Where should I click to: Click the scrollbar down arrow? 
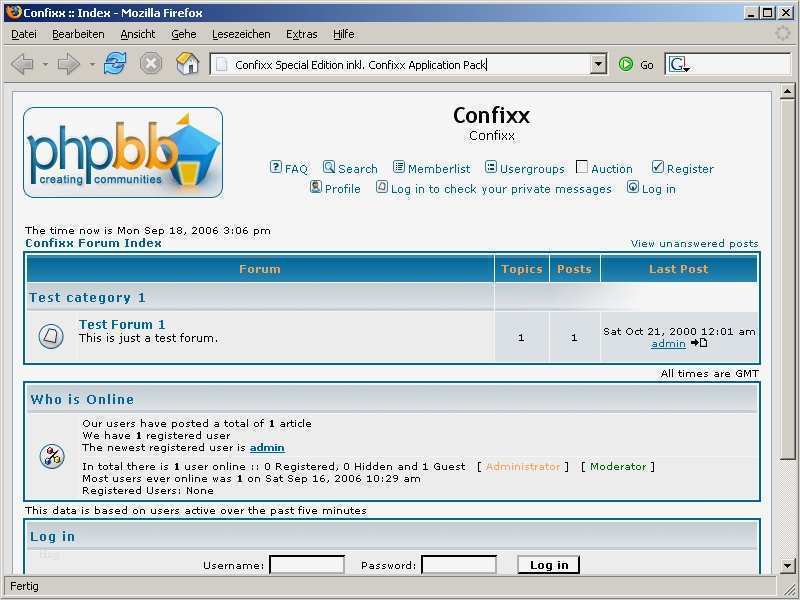tap(787, 565)
